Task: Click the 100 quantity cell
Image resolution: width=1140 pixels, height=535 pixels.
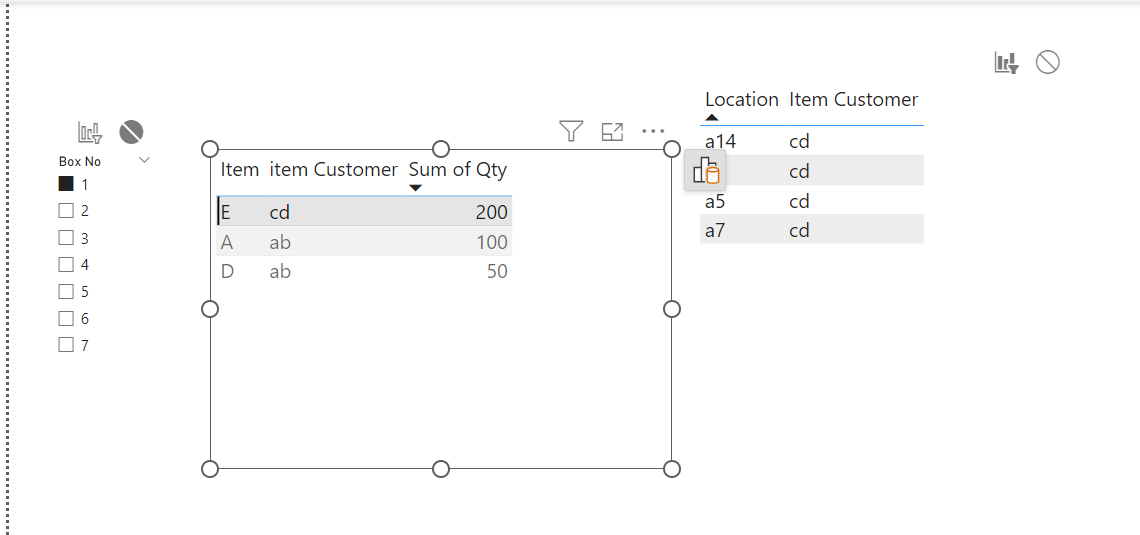Action: (x=491, y=242)
